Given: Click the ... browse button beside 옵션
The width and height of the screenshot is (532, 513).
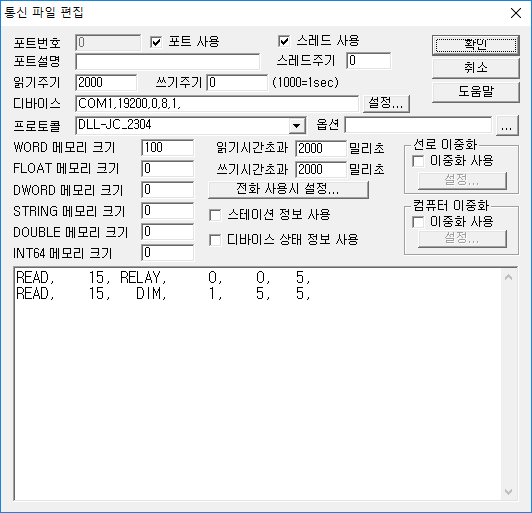Looking at the screenshot, I should tap(507, 126).
